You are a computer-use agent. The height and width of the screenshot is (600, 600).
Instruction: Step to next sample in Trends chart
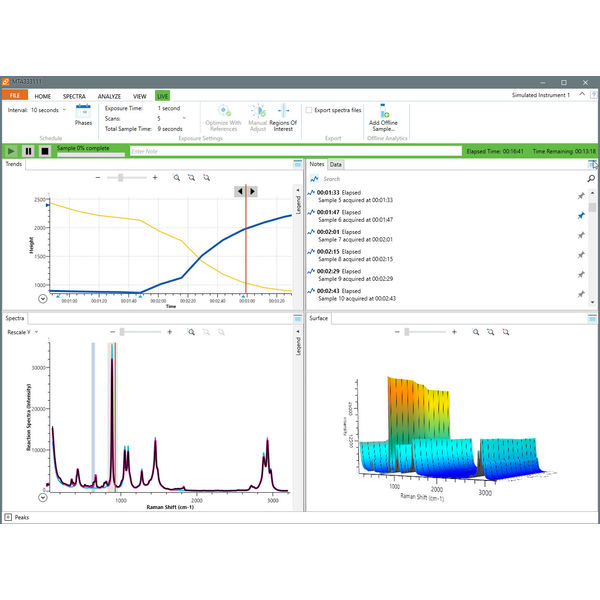pos(252,191)
